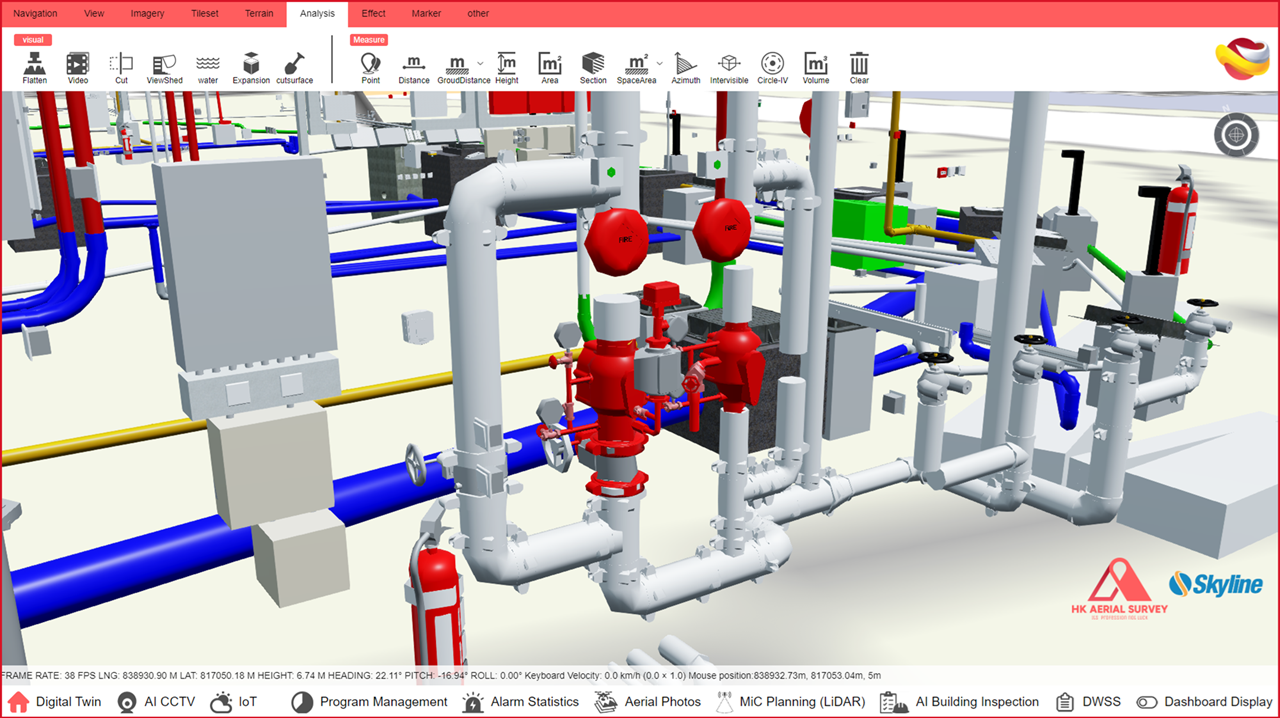Open the AI CCTV module

pyautogui.click(x=157, y=702)
